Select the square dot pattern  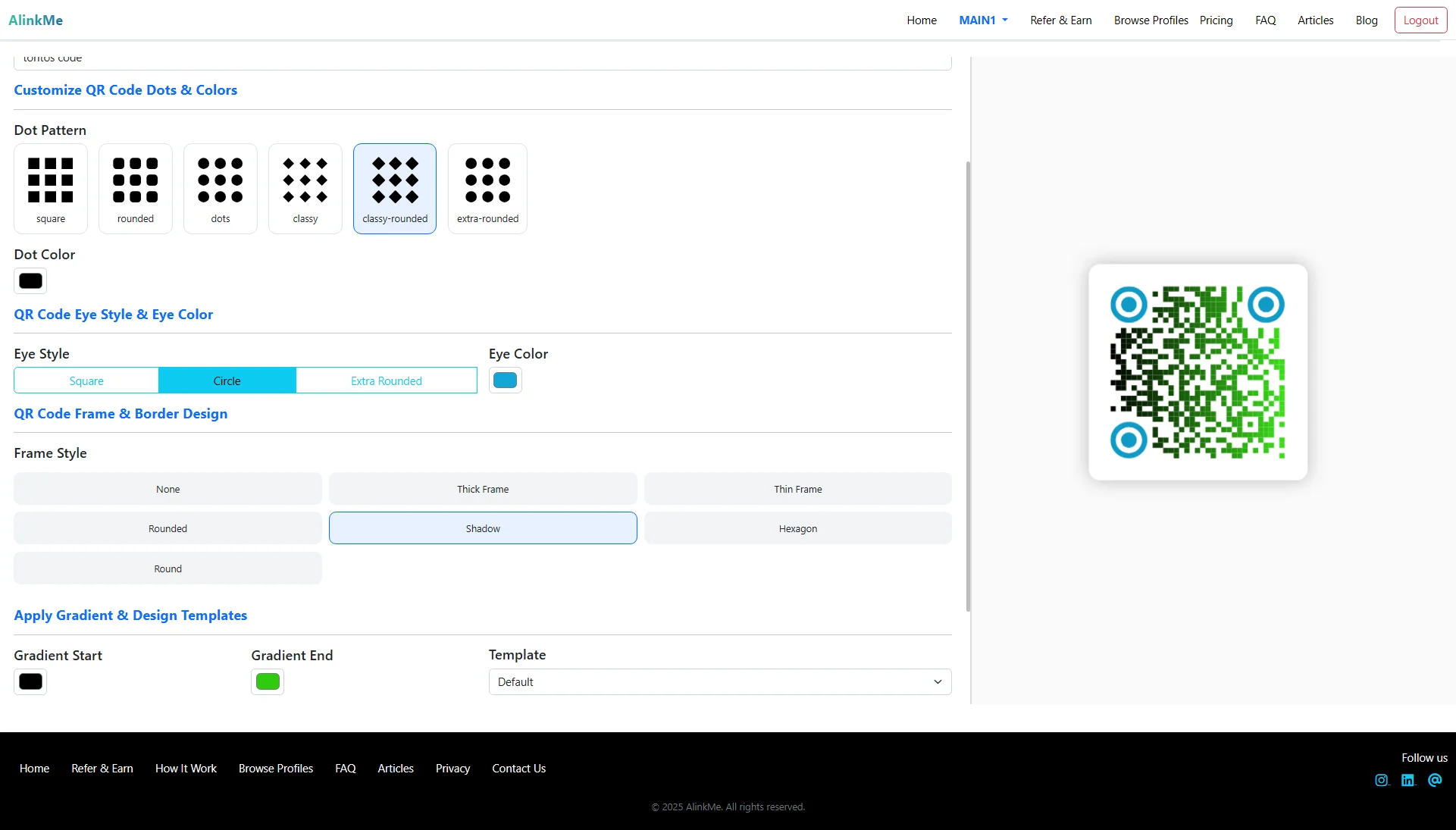50,188
